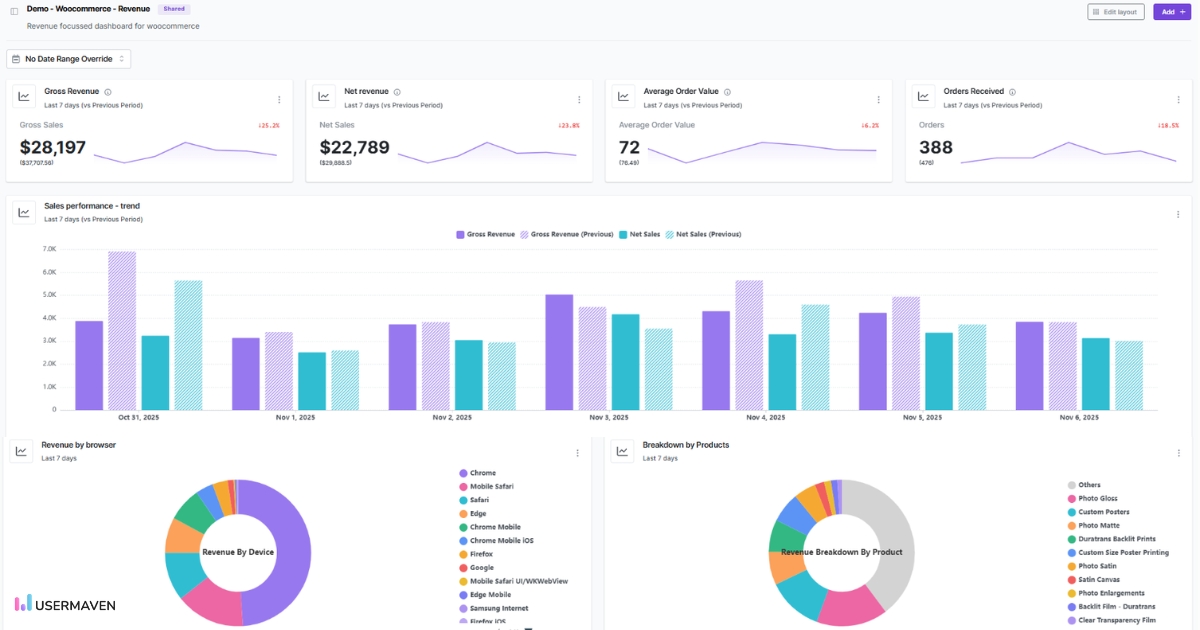This screenshot has height=630, width=1200.
Task: Click the chart icon on Revenue by browser card
Action: coord(21,451)
